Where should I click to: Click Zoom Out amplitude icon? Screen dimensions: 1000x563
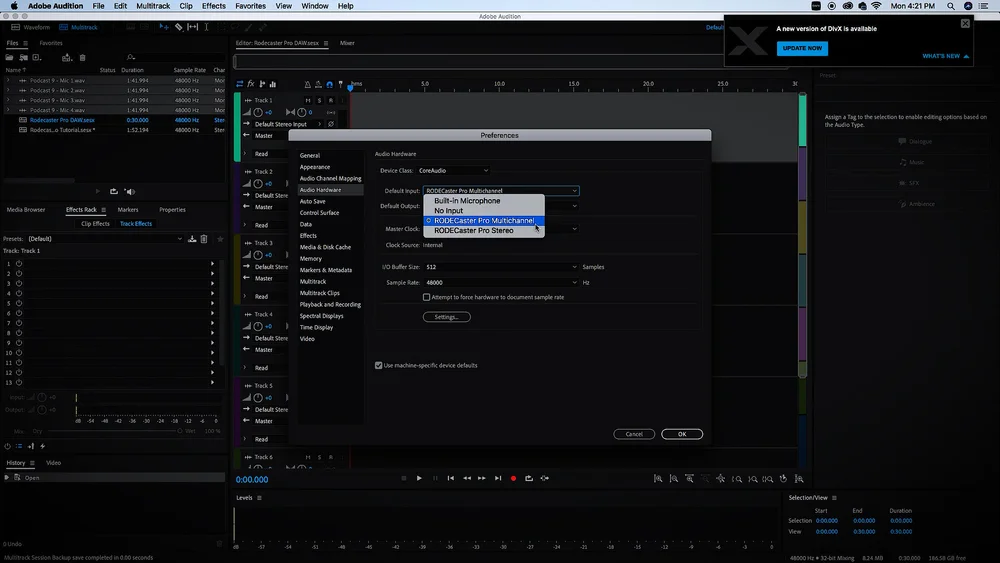tap(673, 479)
